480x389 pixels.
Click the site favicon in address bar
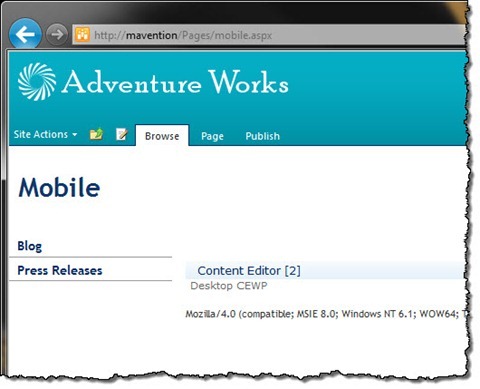[82, 34]
